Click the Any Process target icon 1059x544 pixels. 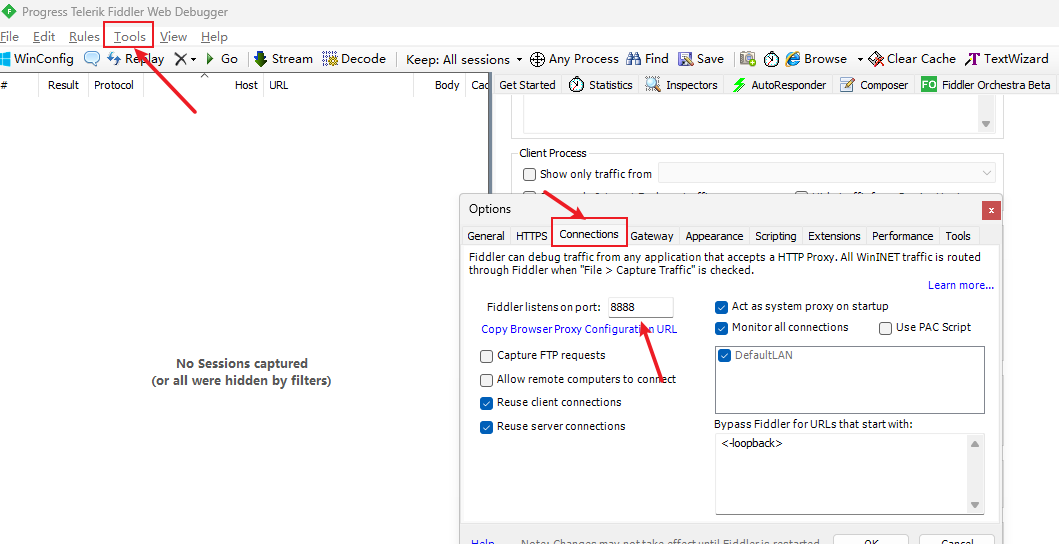click(x=538, y=59)
